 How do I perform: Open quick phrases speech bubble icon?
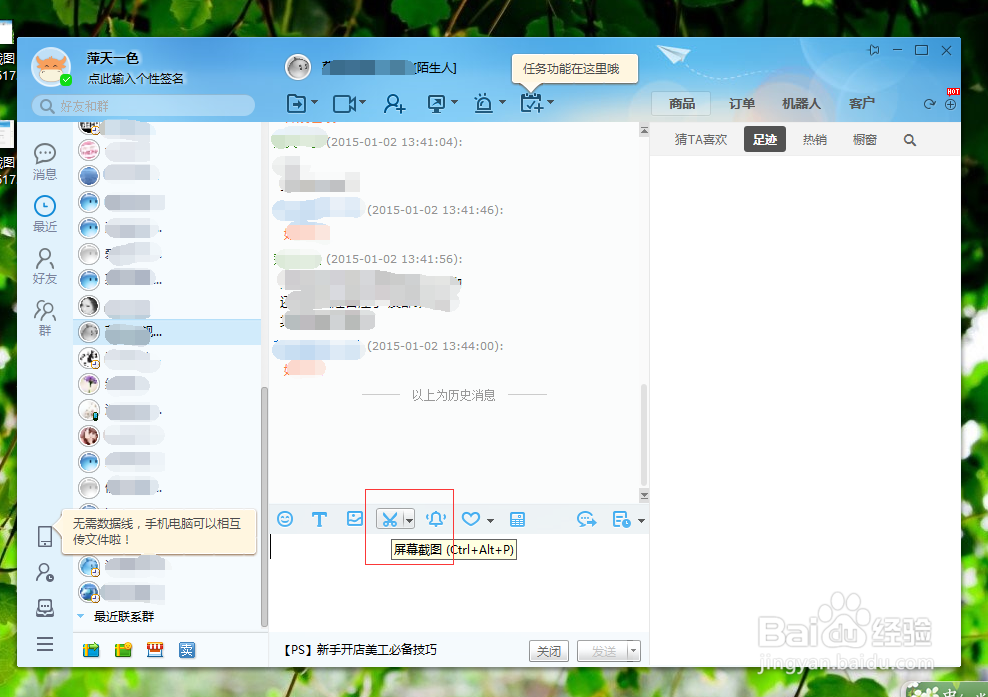pyautogui.click(x=586, y=519)
